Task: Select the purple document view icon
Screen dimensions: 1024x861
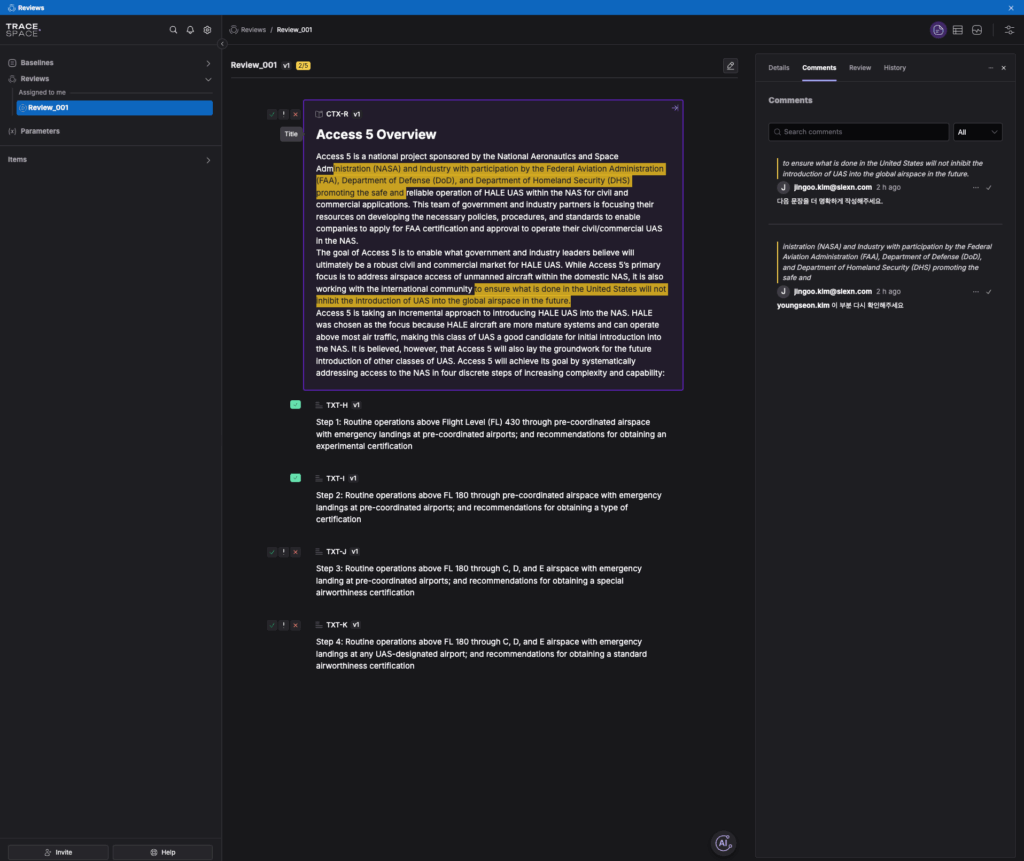Action: pyautogui.click(x=938, y=30)
